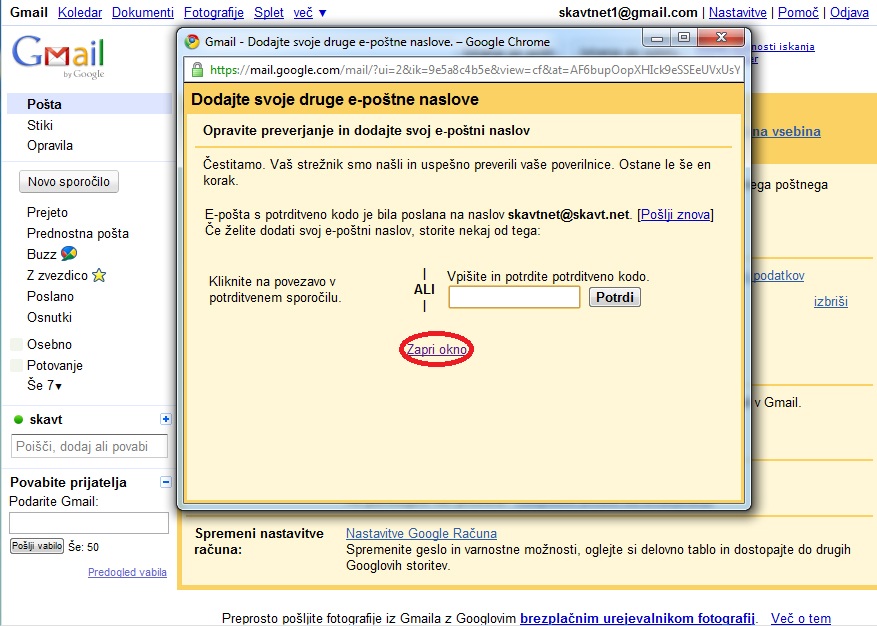Select Pošta in the left sidebar
The image size is (877, 626).
coord(89,104)
